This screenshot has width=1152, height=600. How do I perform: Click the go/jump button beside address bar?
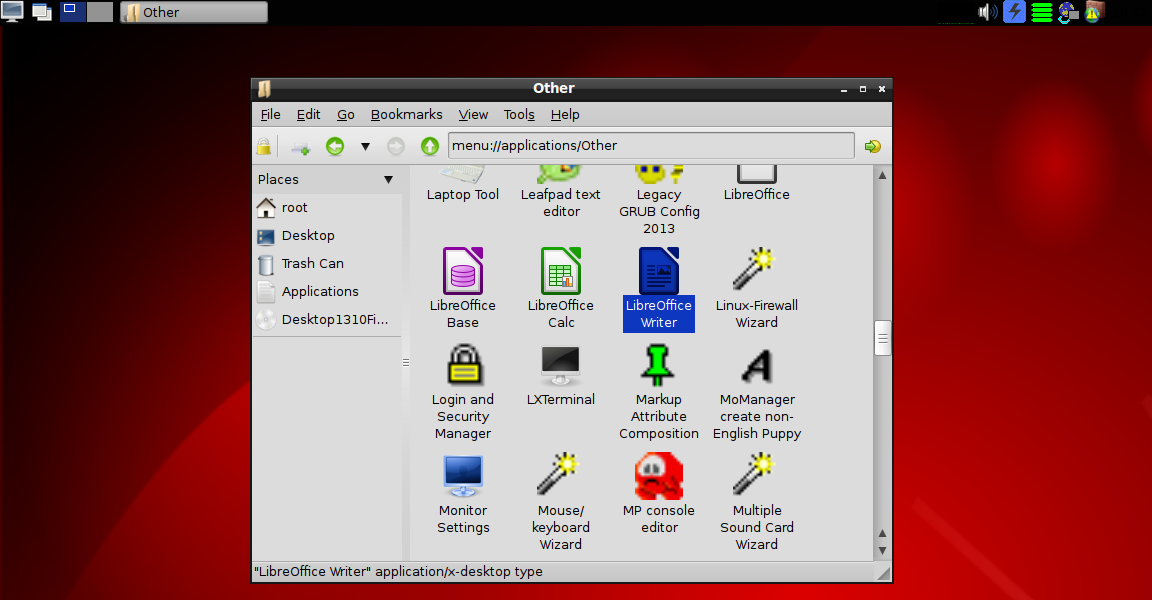point(873,146)
